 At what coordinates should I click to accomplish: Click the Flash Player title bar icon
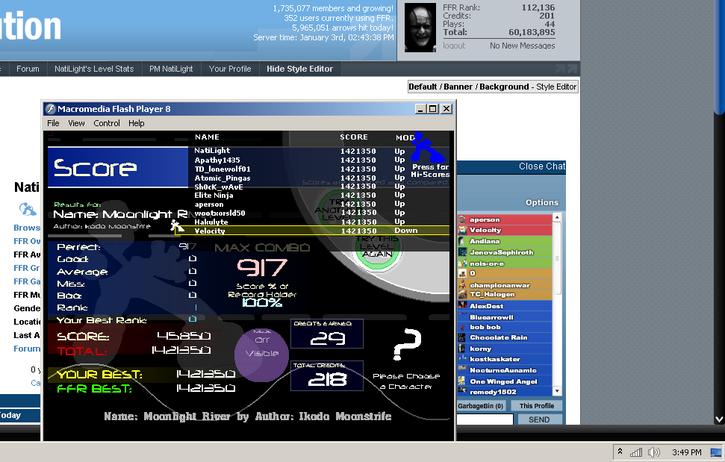click(x=50, y=109)
